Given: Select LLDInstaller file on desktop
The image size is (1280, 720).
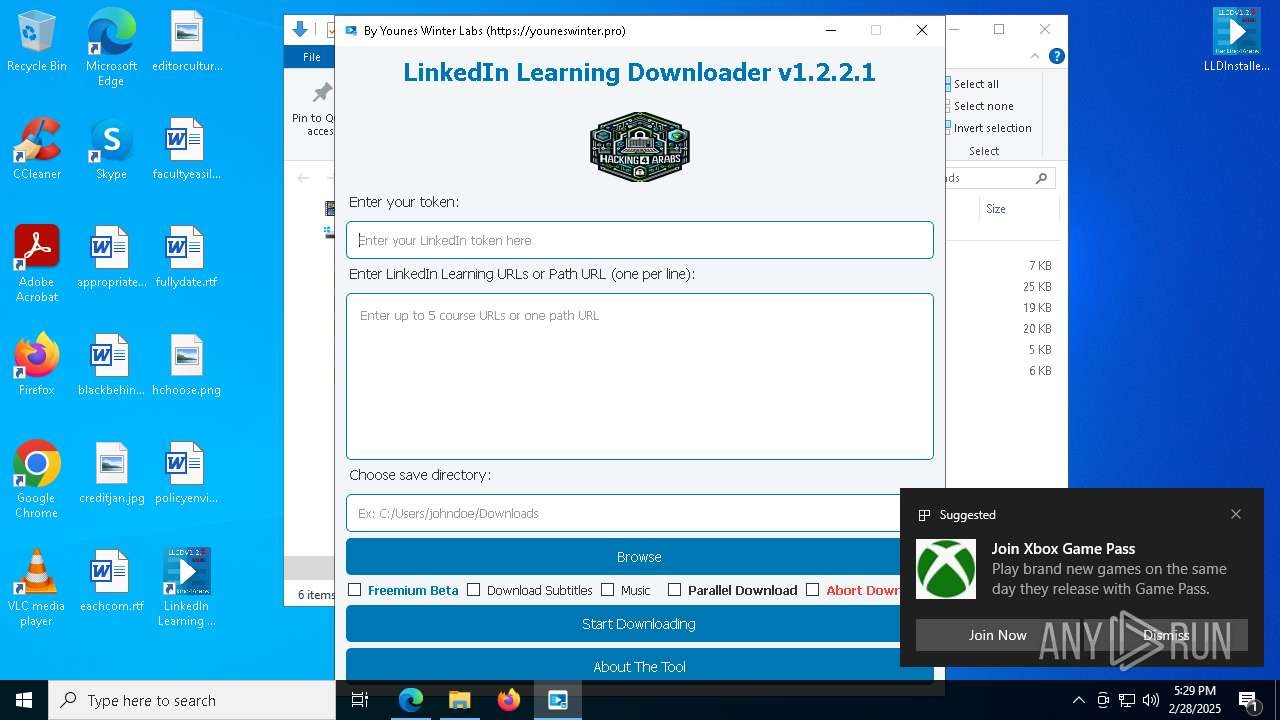Looking at the screenshot, I should 1237,40.
